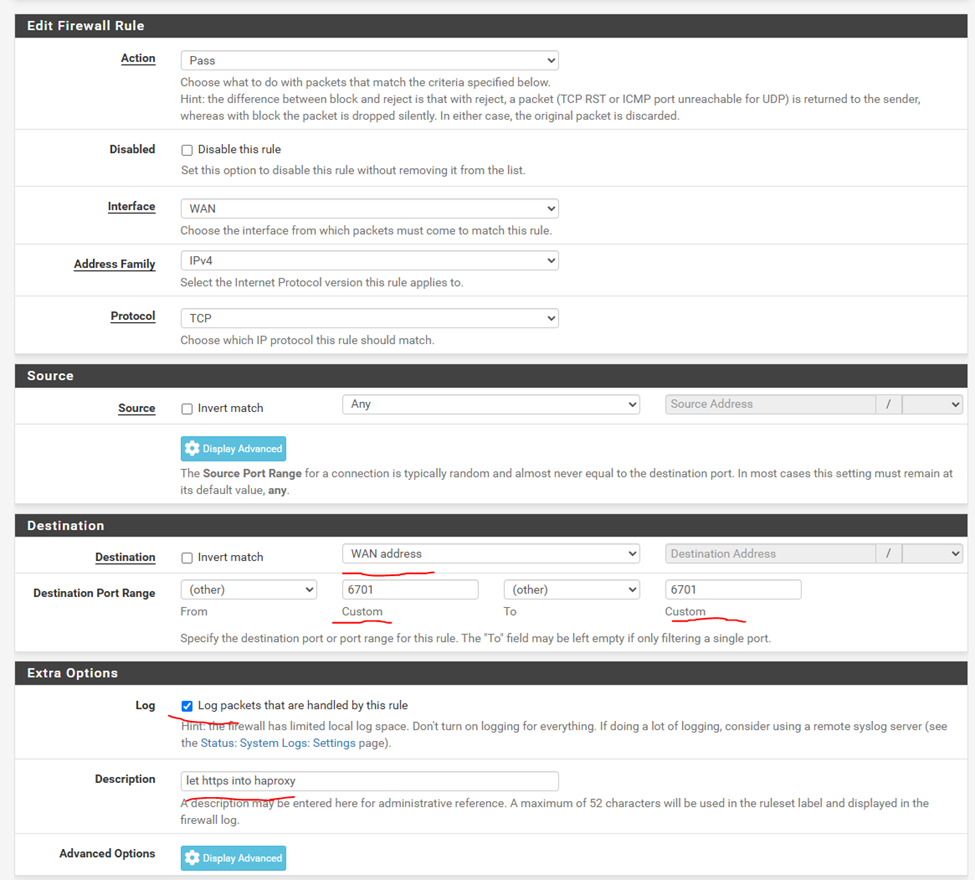Viewport: 975px width, 880px height.
Task: Click the Address Family label link
Action: click(114, 264)
